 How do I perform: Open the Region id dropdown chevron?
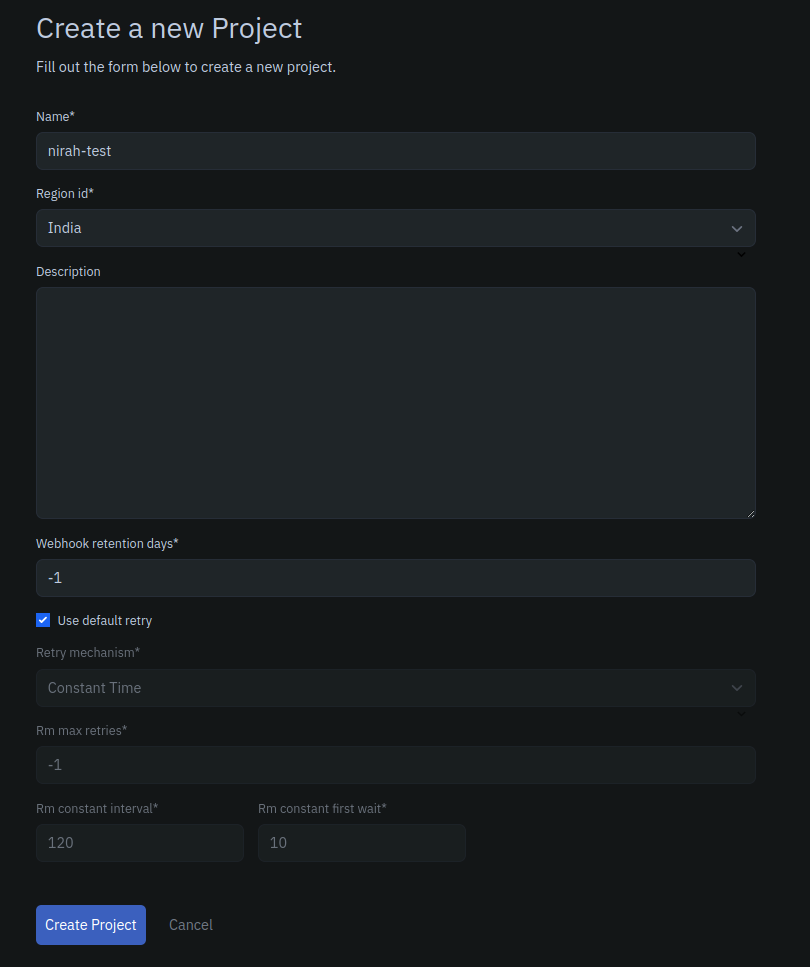pos(737,228)
